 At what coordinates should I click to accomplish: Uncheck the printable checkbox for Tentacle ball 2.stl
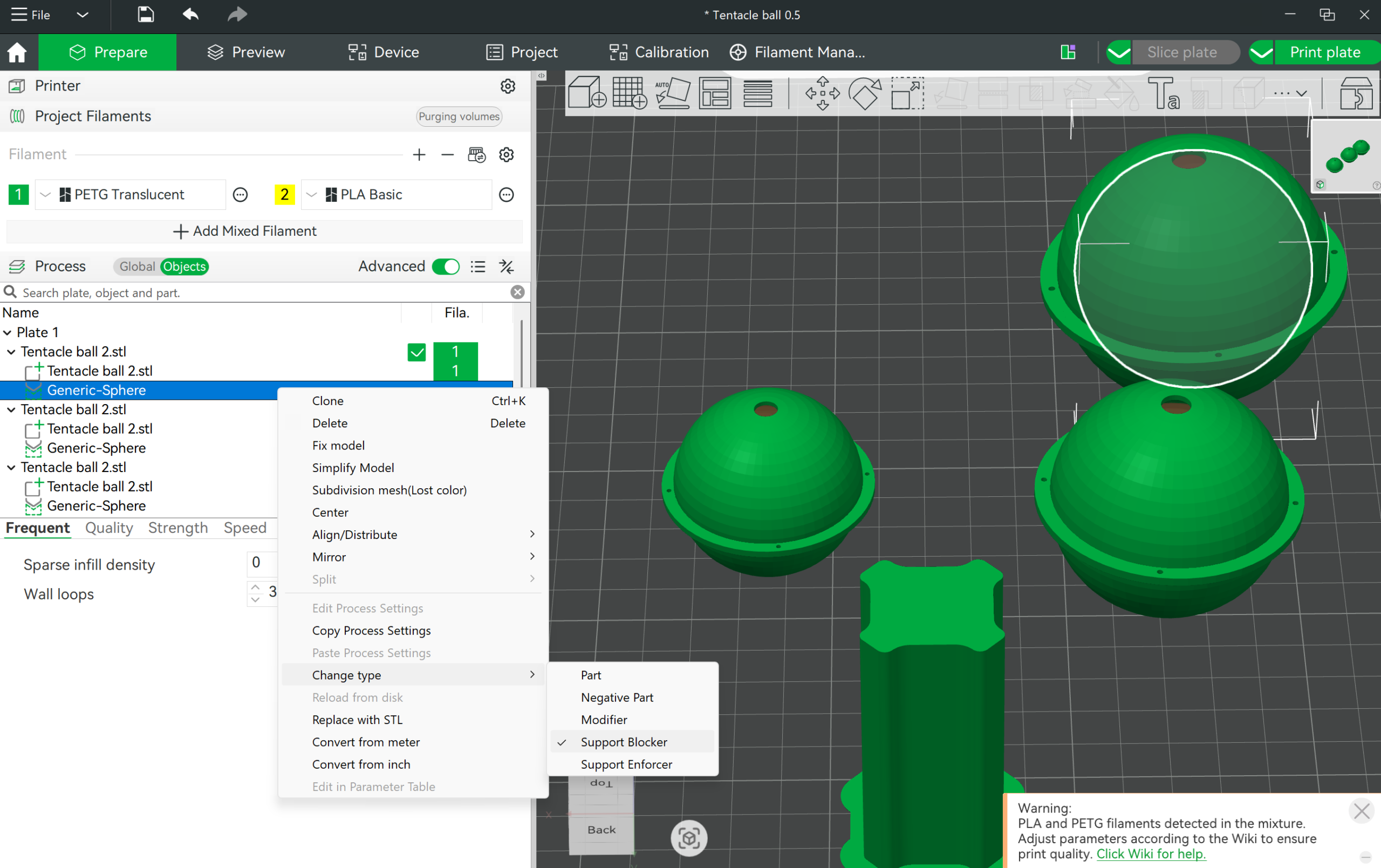point(417,352)
